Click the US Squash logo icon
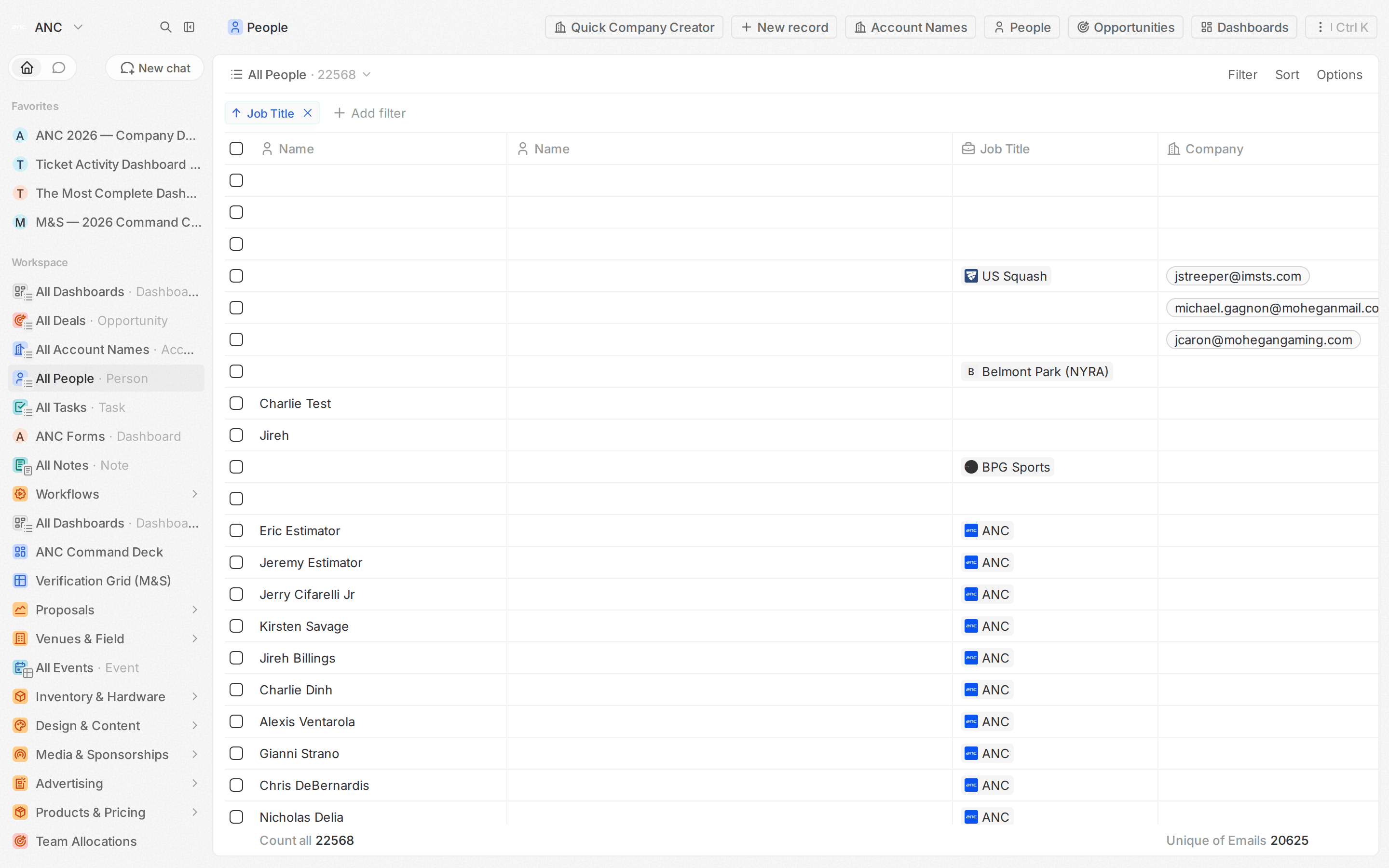 point(971,276)
